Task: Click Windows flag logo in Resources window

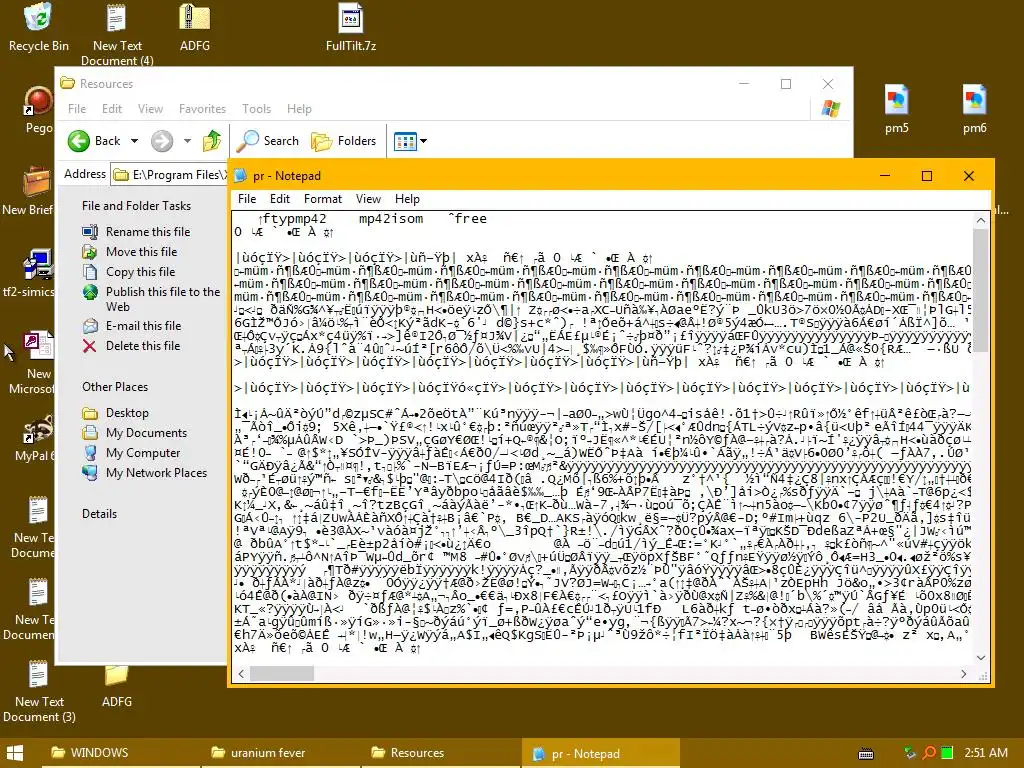Action: [831, 108]
